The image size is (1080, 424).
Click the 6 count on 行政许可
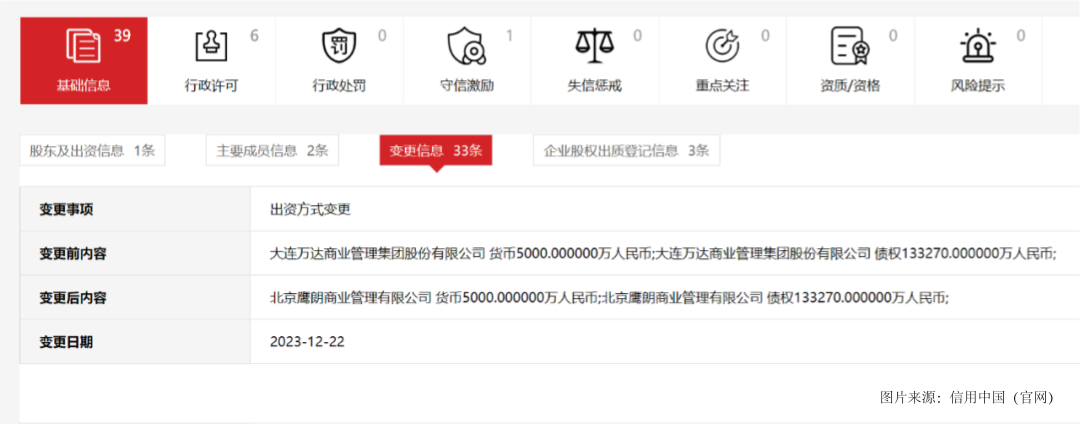tap(254, 36)
